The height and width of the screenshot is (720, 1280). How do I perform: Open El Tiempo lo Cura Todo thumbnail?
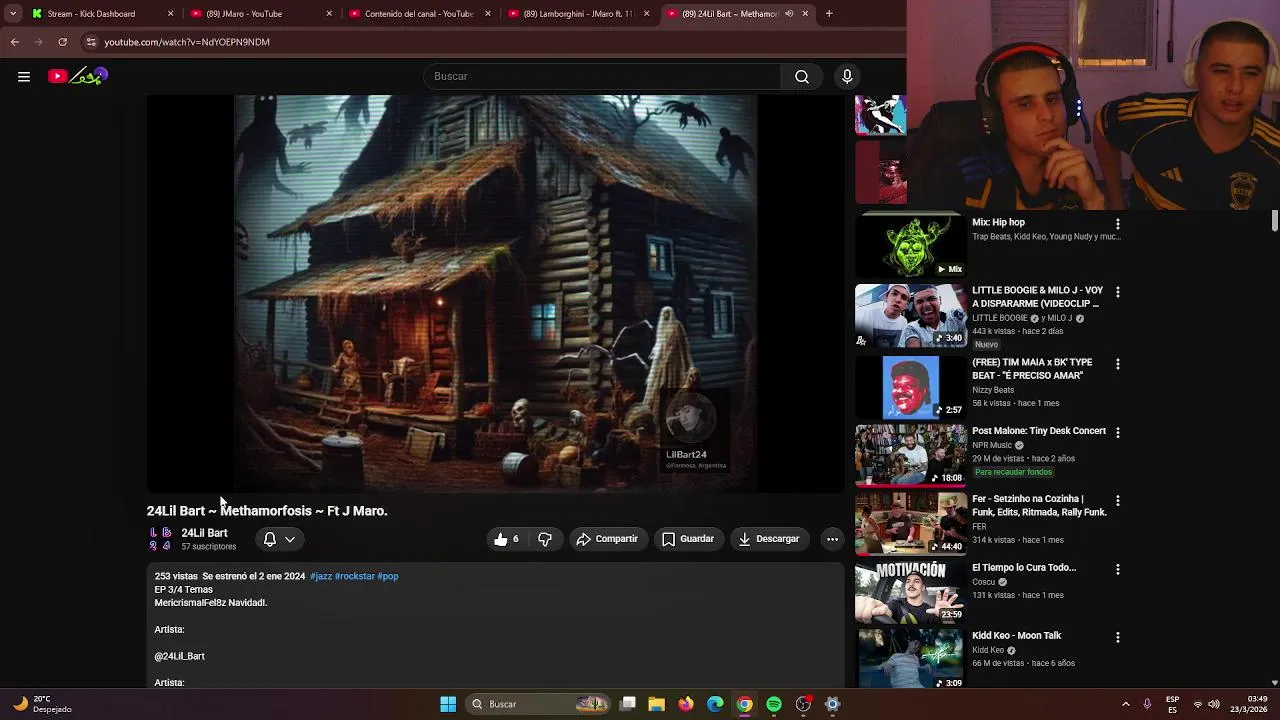(911, 591)
